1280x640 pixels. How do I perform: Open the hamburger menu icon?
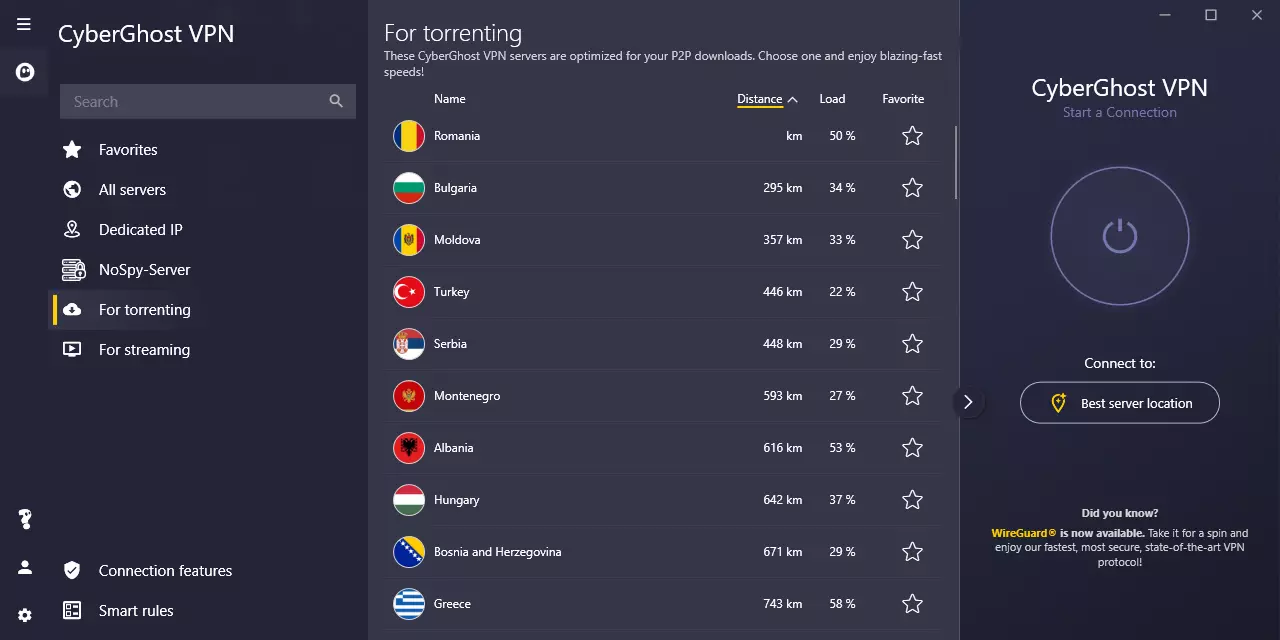24,24
